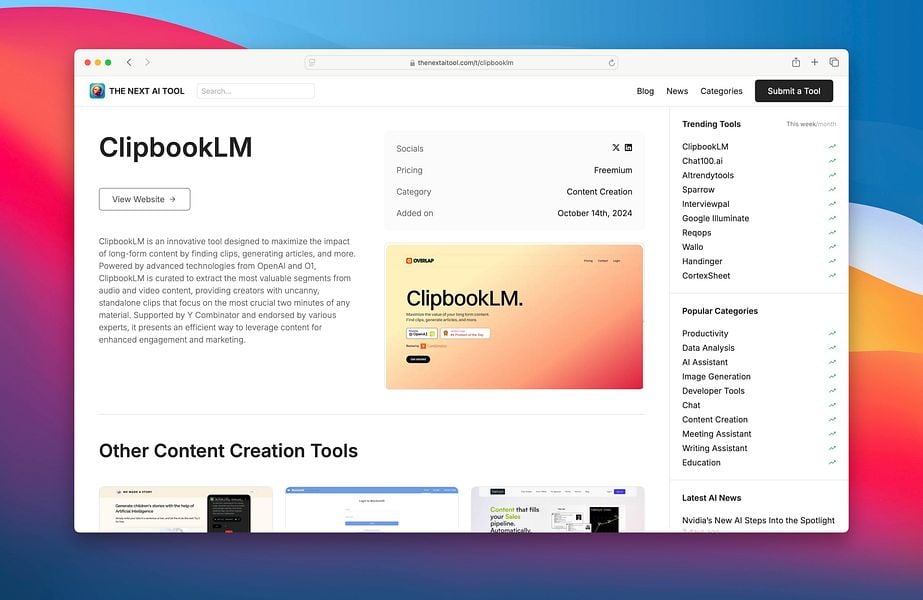Click trending arrow icon beside Image Generation

(832, 376)
